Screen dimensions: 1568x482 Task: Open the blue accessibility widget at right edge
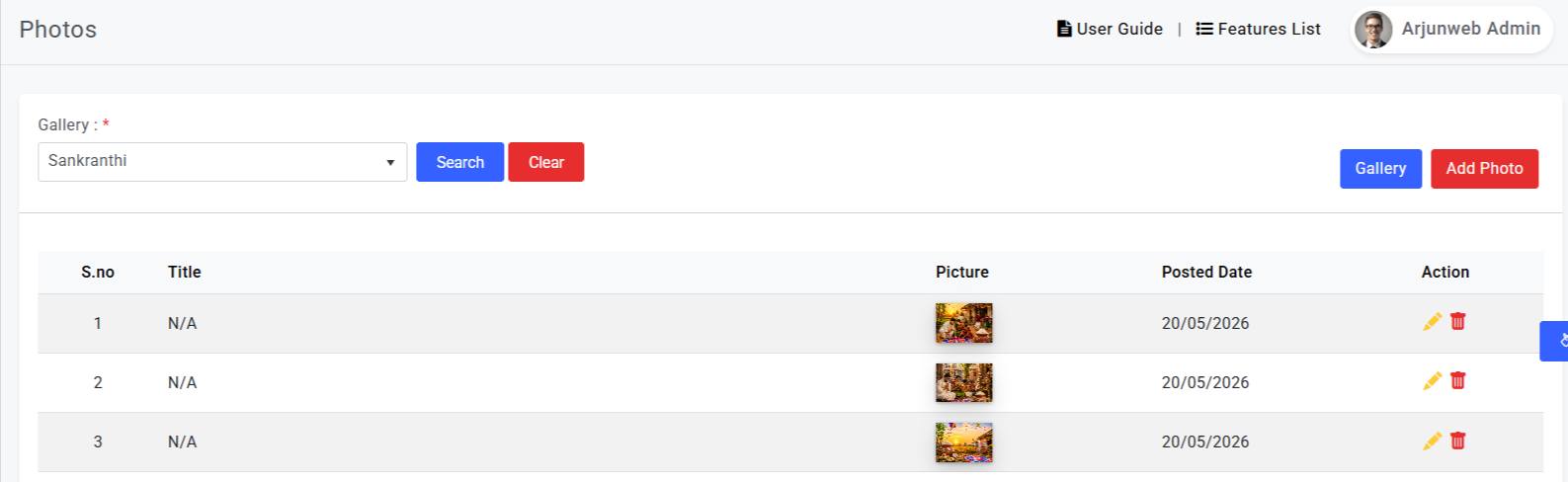pyautogui.click(x=1555, y=341)
